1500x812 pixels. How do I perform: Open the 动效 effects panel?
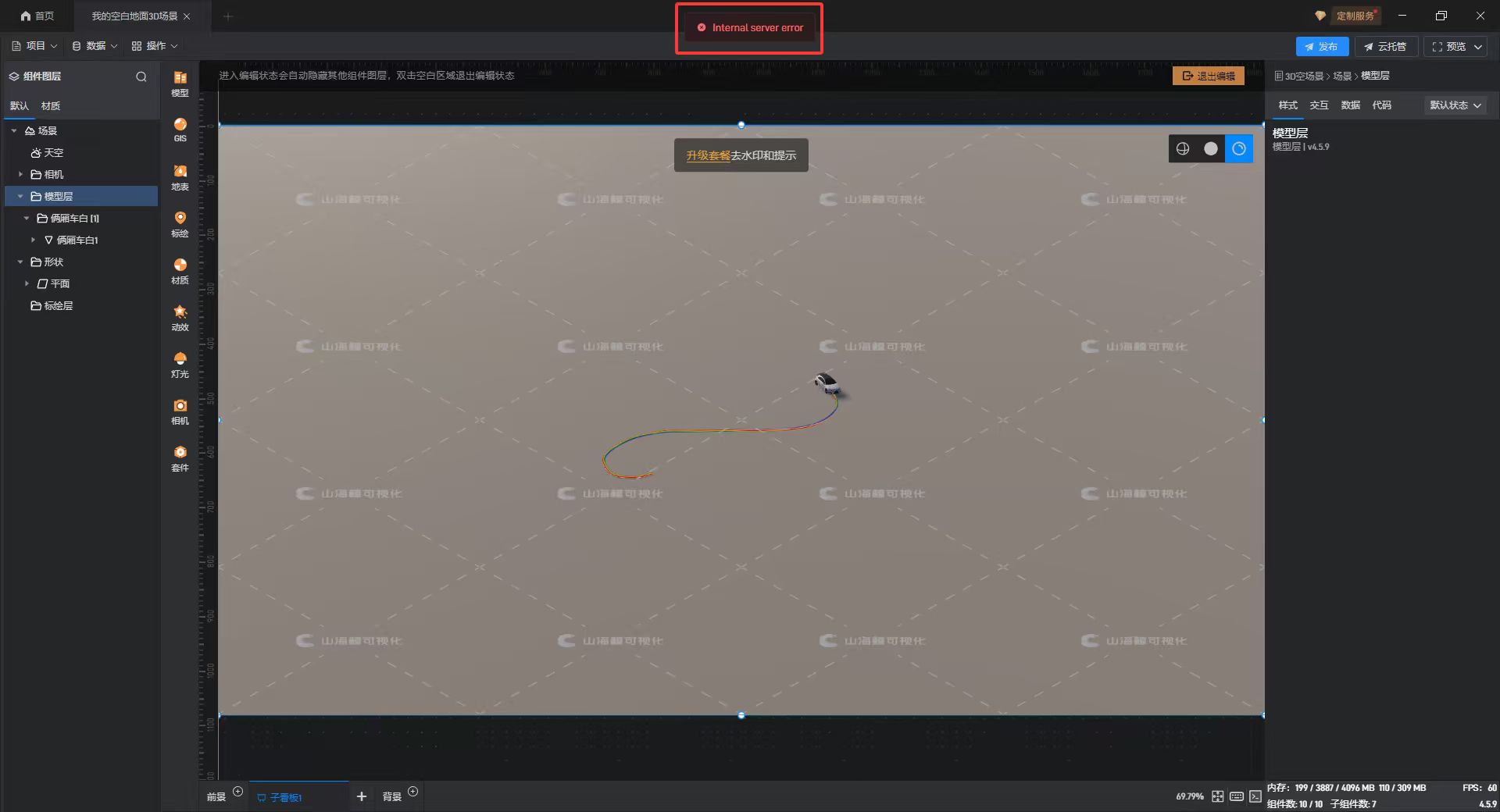click(180, 317)
